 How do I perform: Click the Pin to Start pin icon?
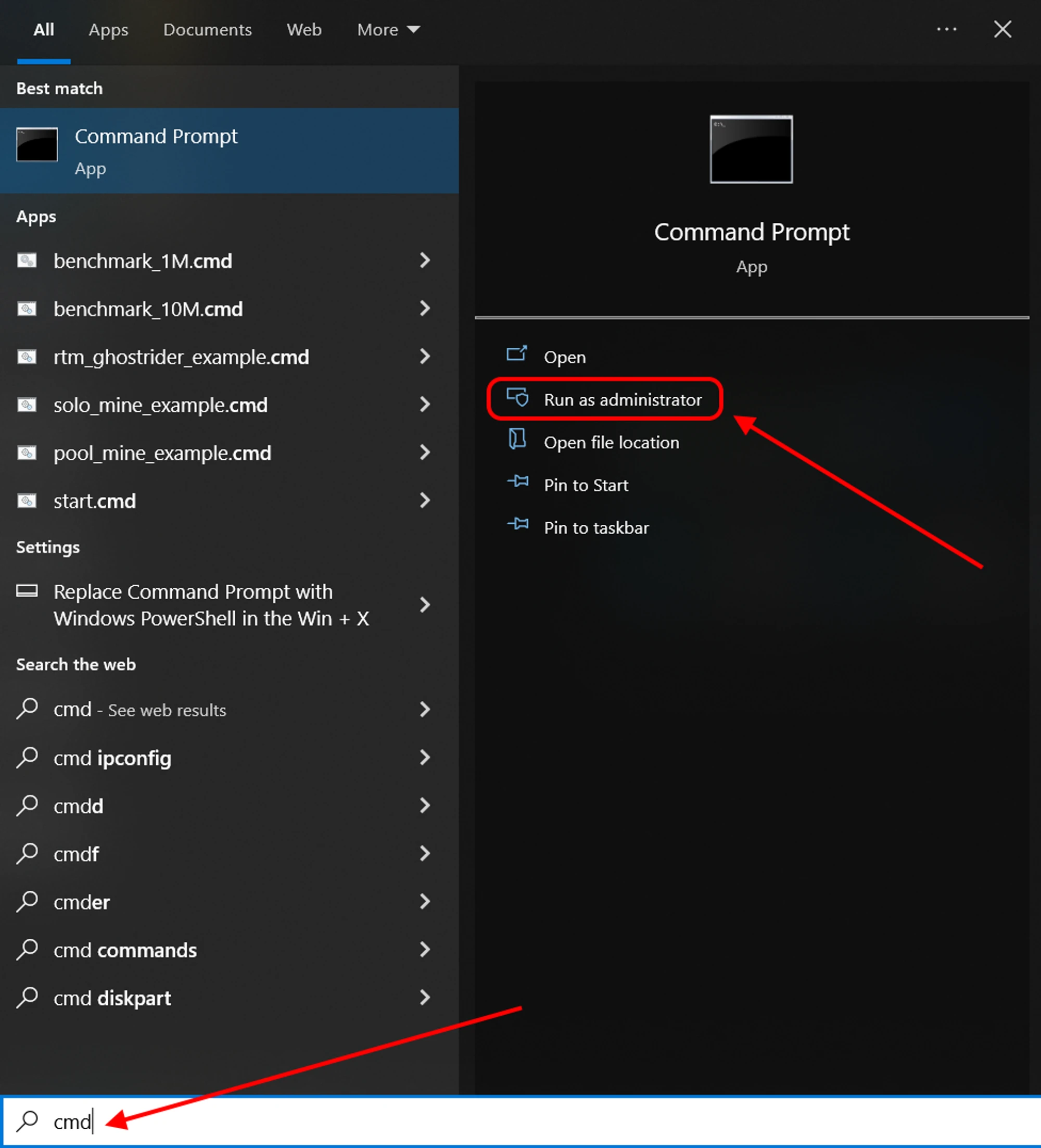[517, 482]
